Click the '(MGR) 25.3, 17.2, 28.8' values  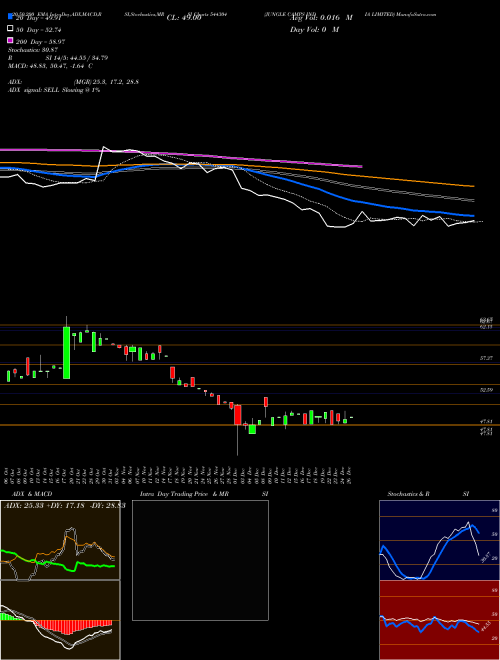pyautogui.click(x=106, y=82)
